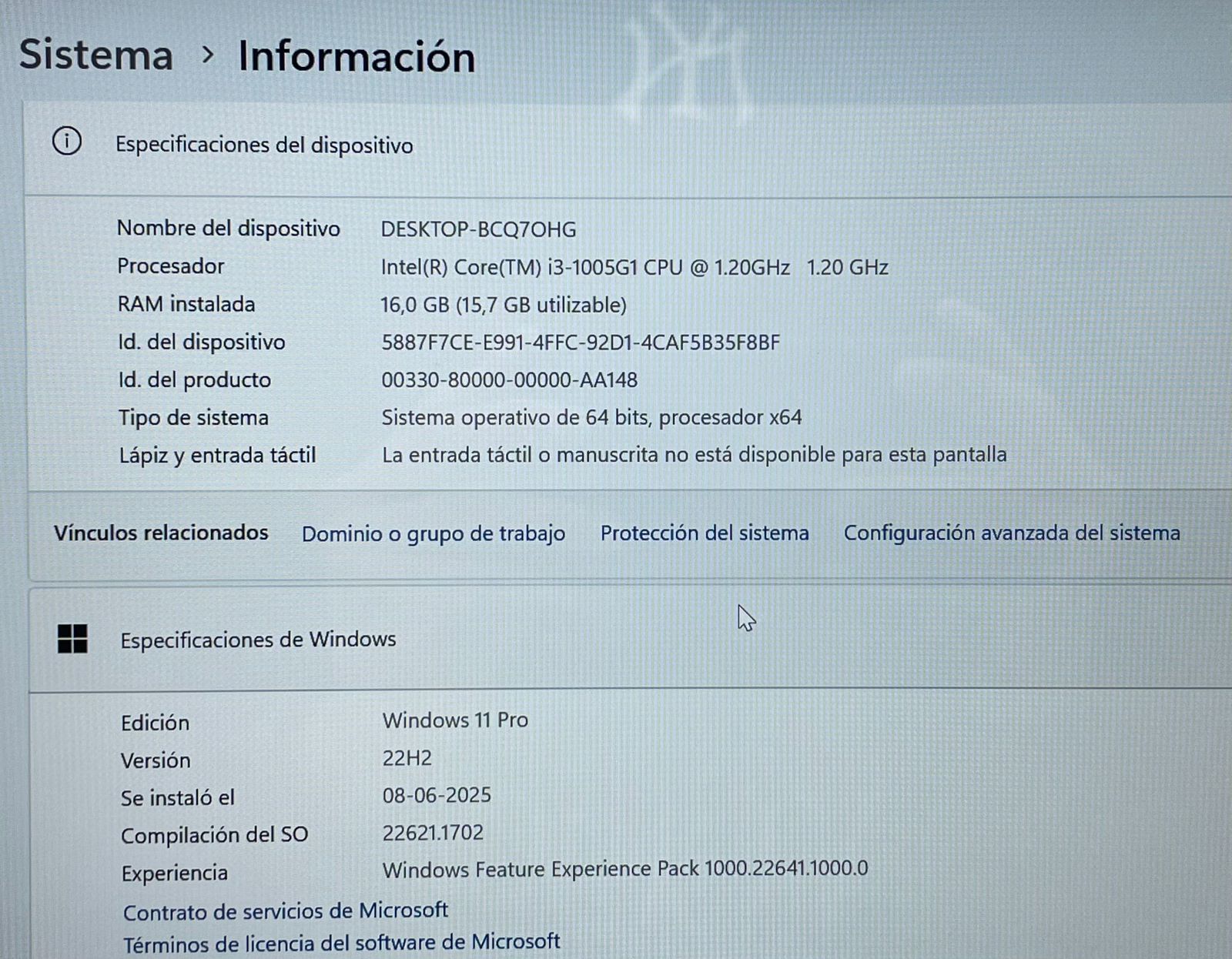Click the Id. del producto label
The width and height of the screenshot is (1232, 959).
[195, 379]
